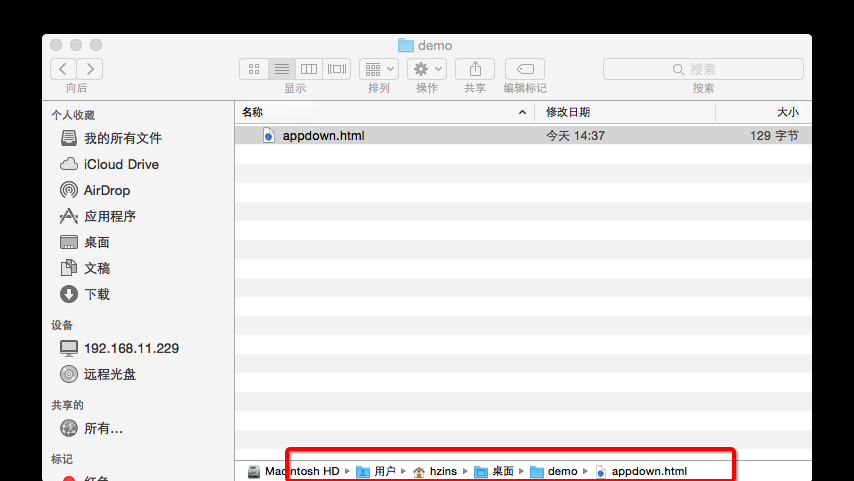Open 桌面 in the sidebar
Image resolution: width=854 pixels, height=481 pixels.
tap(85, 242)
